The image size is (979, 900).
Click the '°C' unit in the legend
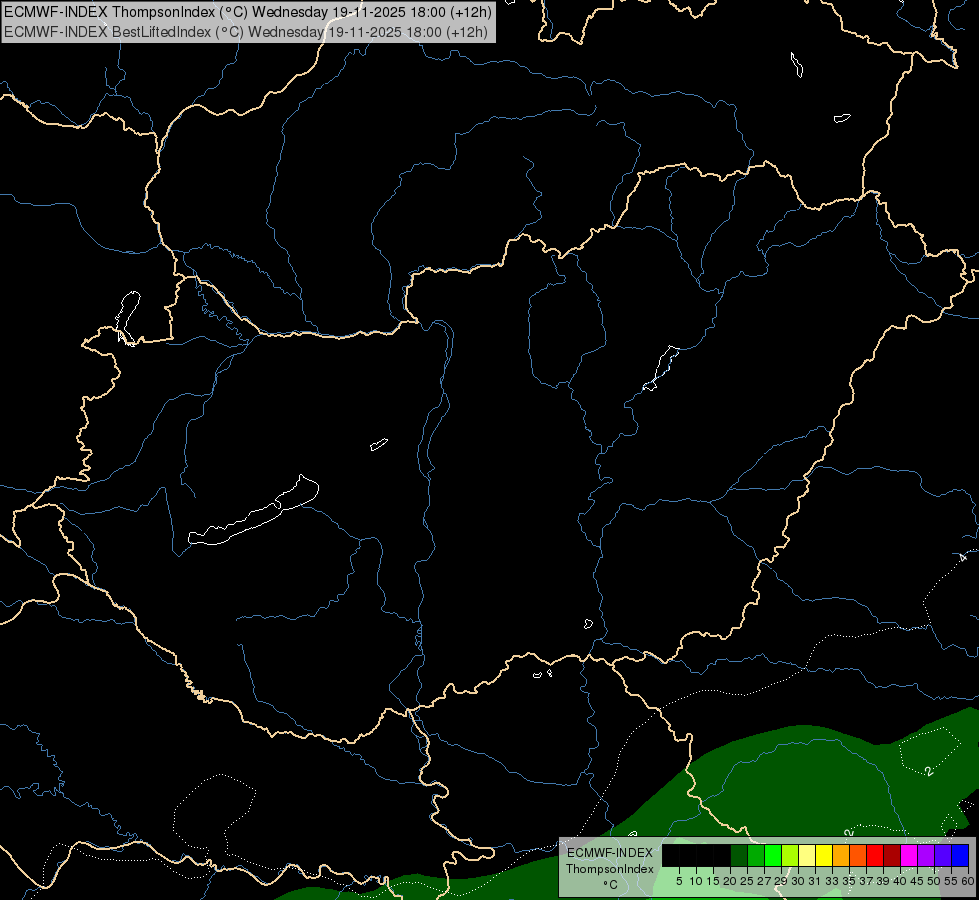[x=611, y=884]
